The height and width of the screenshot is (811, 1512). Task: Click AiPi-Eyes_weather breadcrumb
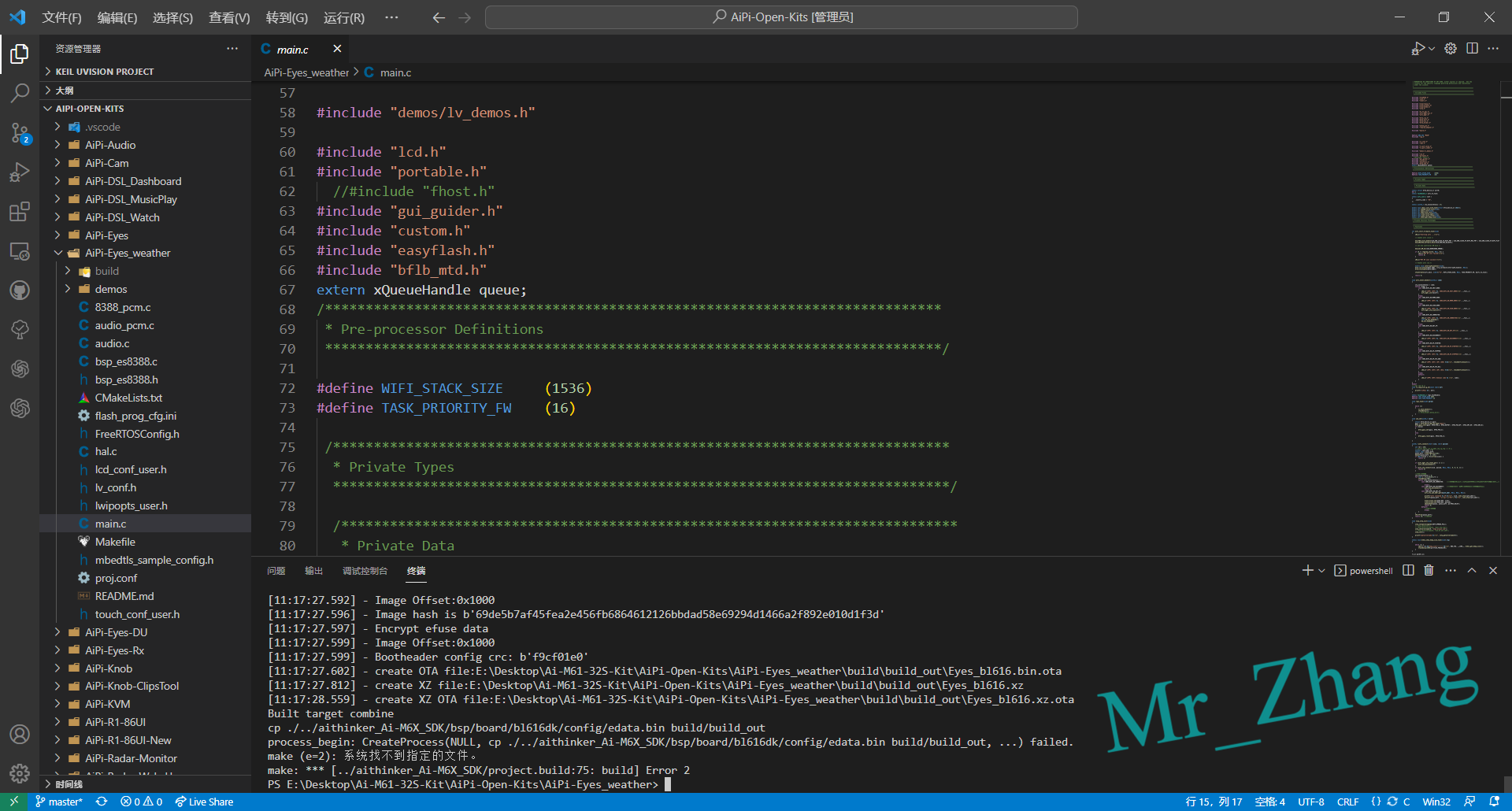click(x=306, y=72)
